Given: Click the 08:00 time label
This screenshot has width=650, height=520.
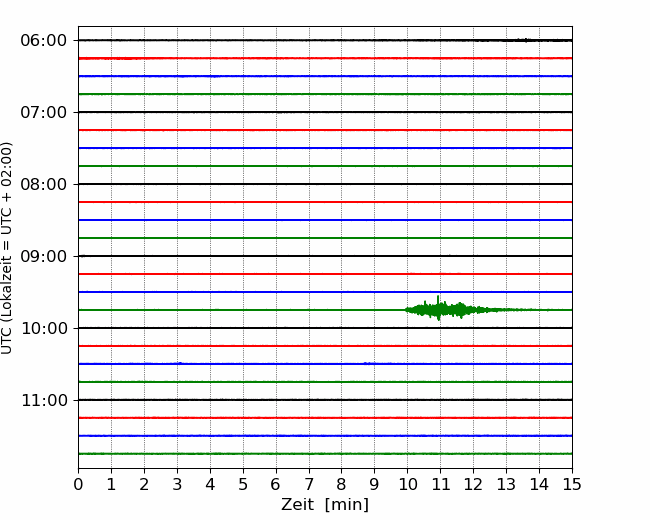Looking at the screenshot, I should click(44, 185).
